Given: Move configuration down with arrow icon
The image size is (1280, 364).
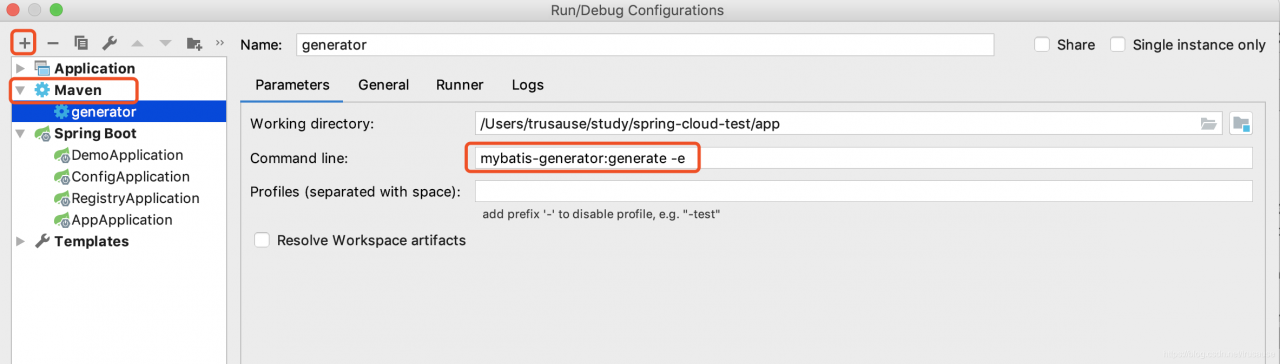Looking at the screenshot, I should (166, 44).
